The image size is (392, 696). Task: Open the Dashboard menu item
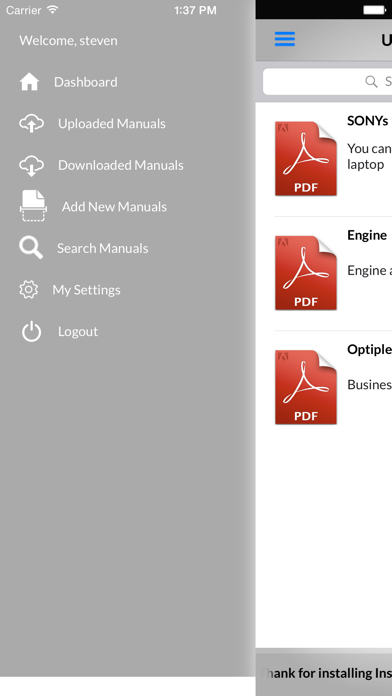[86, 82]
